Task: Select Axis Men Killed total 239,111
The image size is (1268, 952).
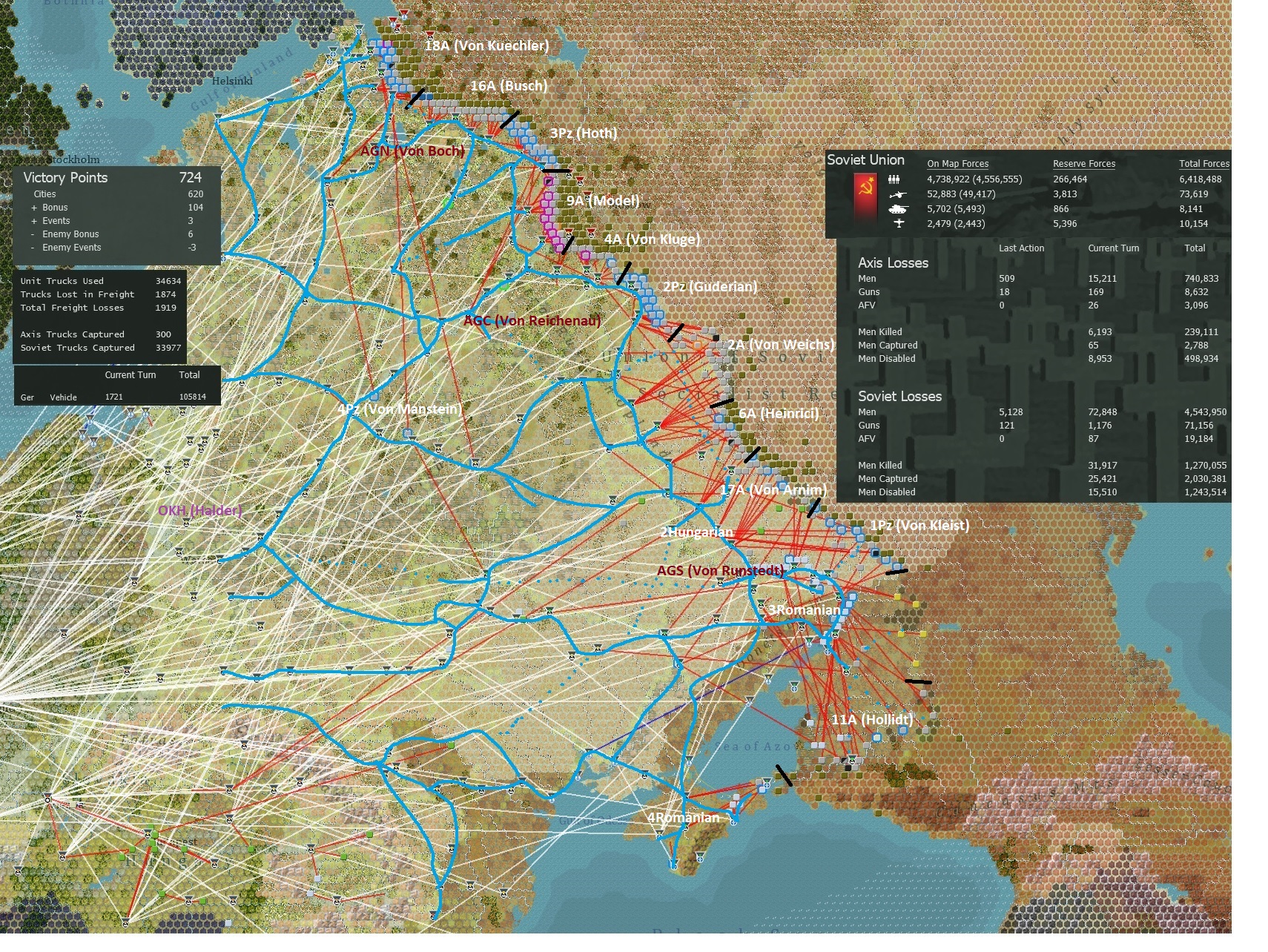Action: click(x=1201, y=332)
